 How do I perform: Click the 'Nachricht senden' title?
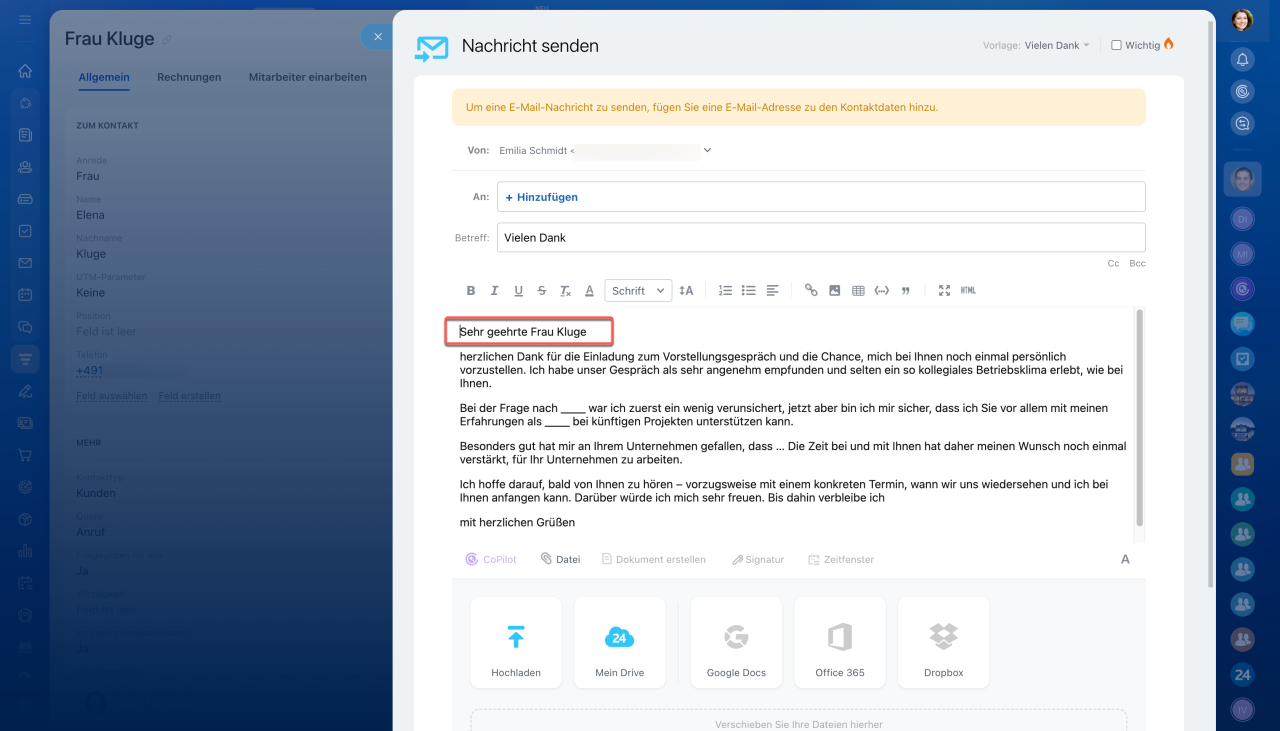coord(530,46)
